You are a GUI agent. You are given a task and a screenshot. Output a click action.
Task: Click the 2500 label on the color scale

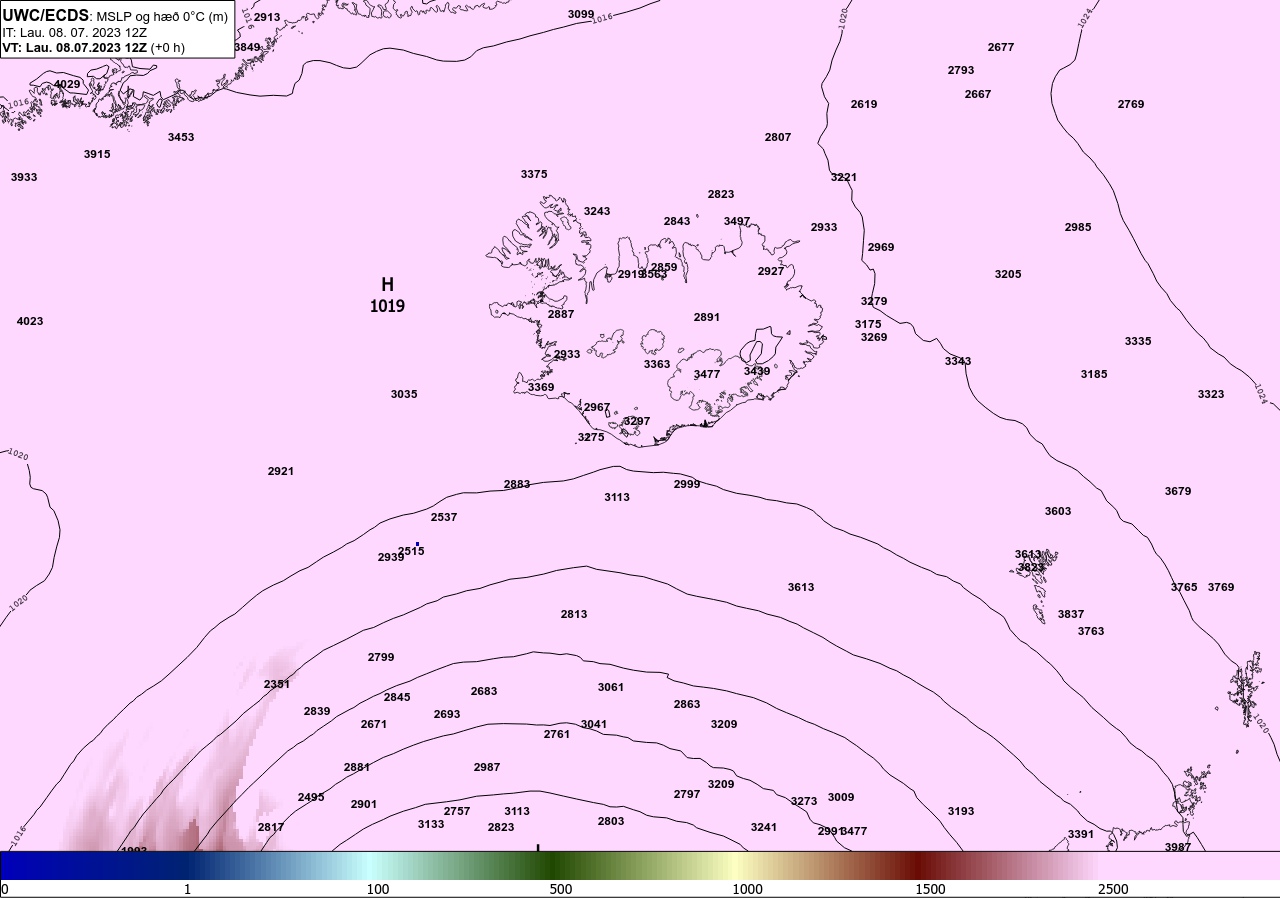pyautogui.click(x=1113, y=889)
